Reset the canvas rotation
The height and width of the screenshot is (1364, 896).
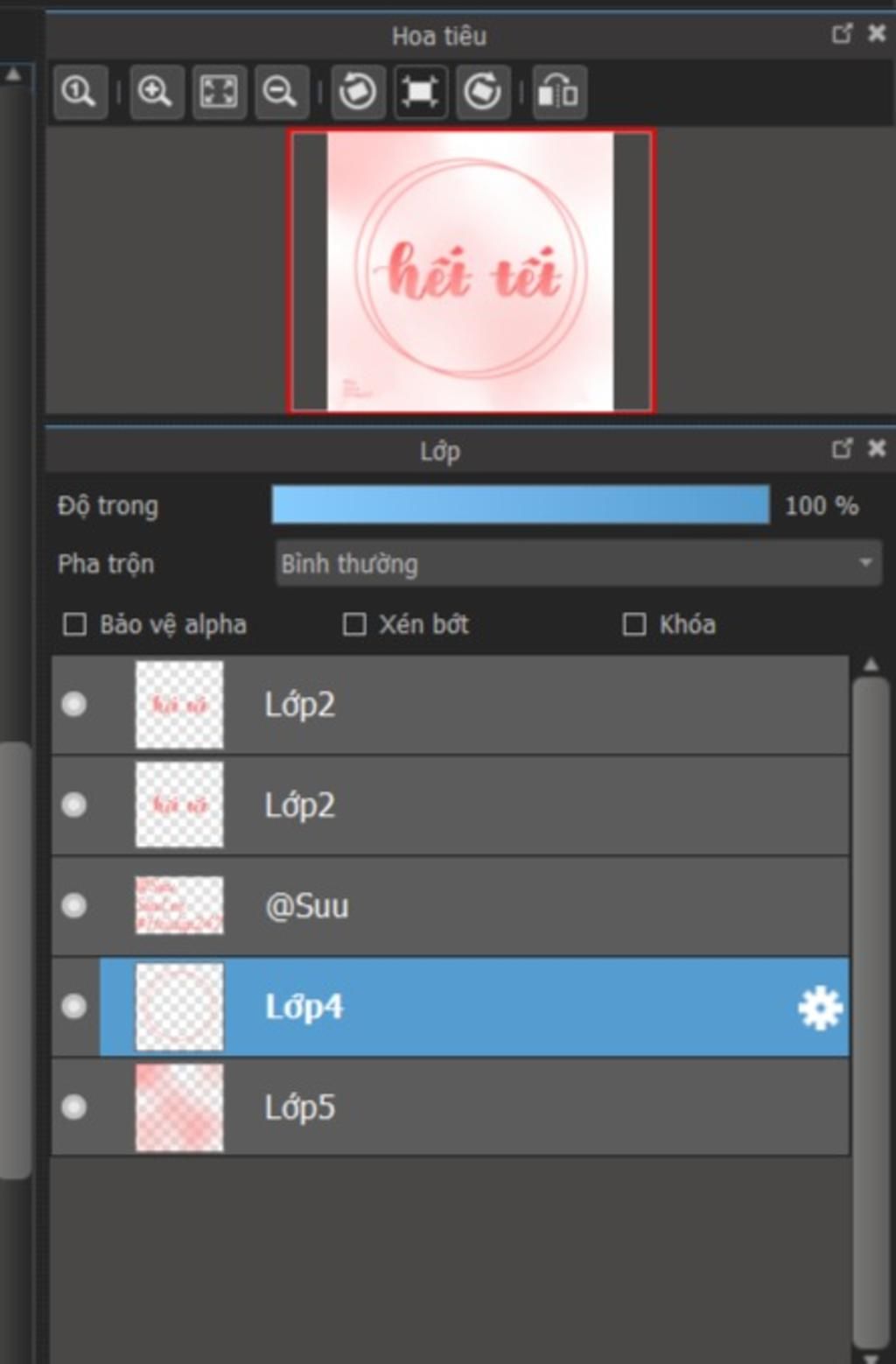[420, 92]
